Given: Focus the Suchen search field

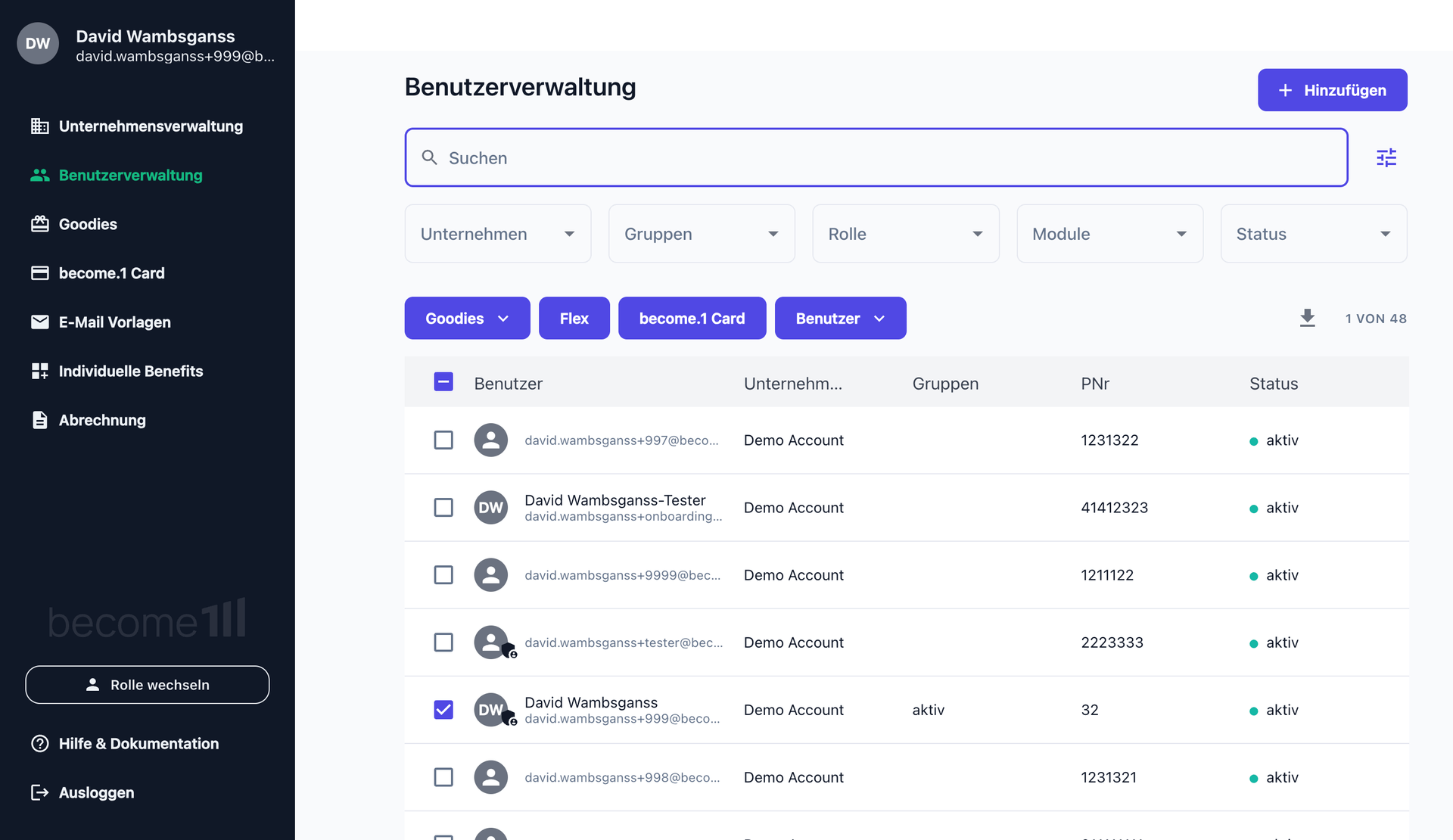Looking at the screenshot, I should click(876, 157).
